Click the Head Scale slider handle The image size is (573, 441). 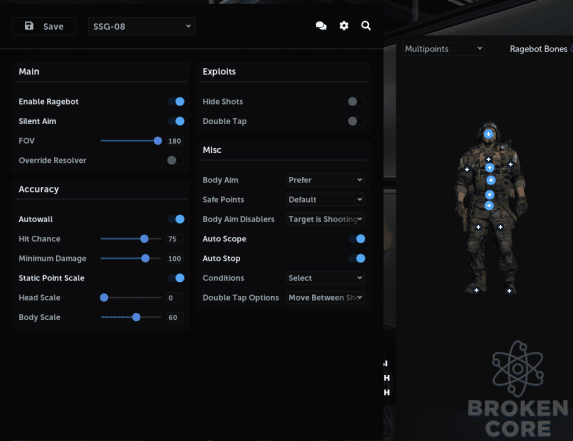[x=104, y=298]
